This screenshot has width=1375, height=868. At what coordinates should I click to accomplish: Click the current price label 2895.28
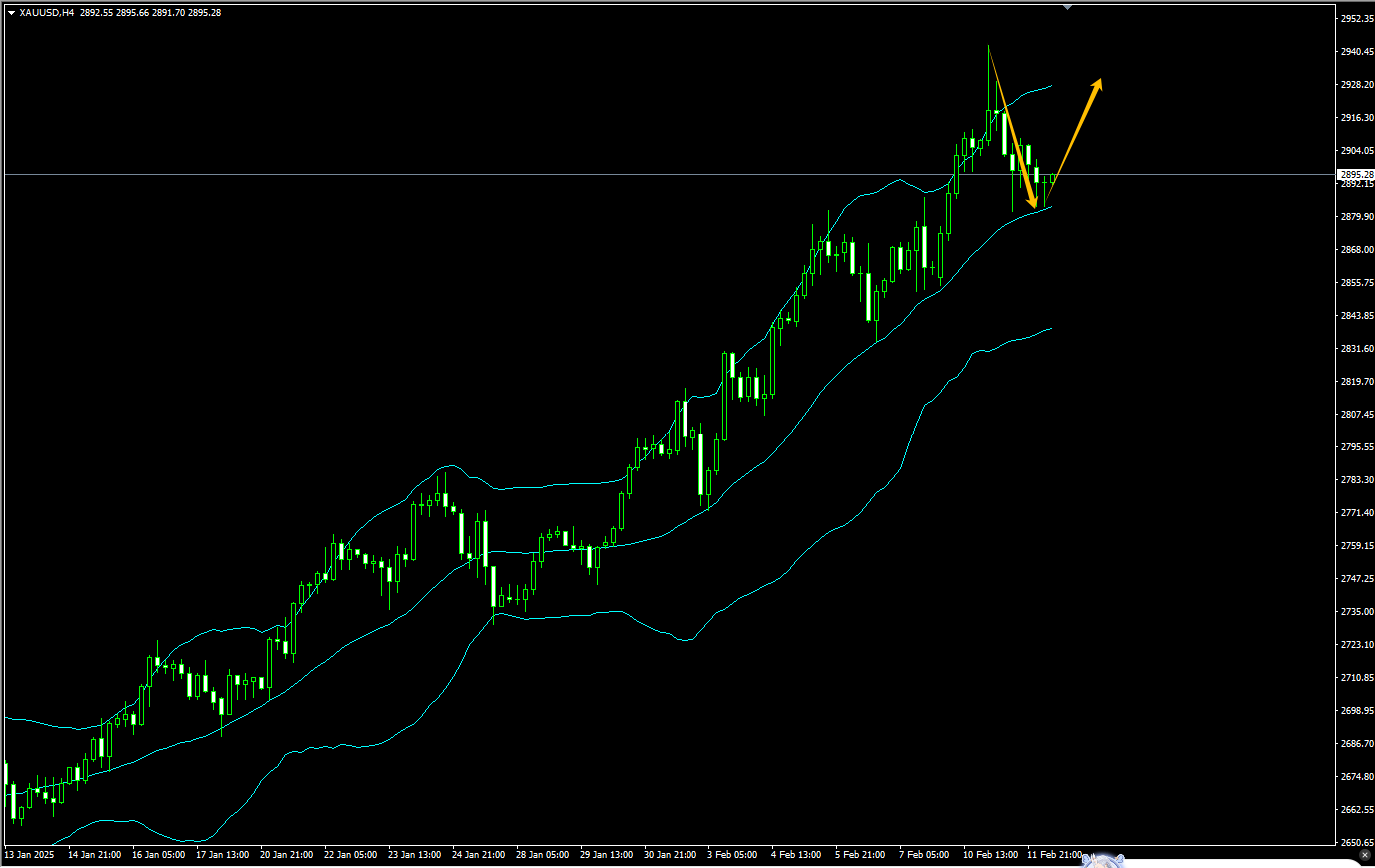1356,174
